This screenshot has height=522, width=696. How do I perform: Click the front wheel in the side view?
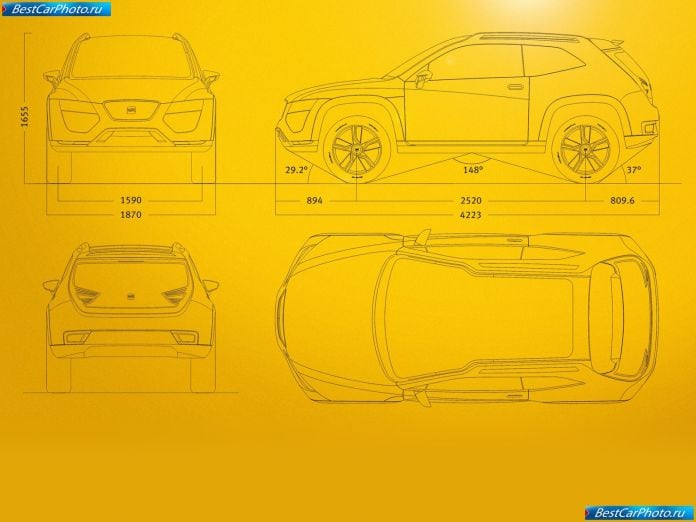(x=357, y=150)
